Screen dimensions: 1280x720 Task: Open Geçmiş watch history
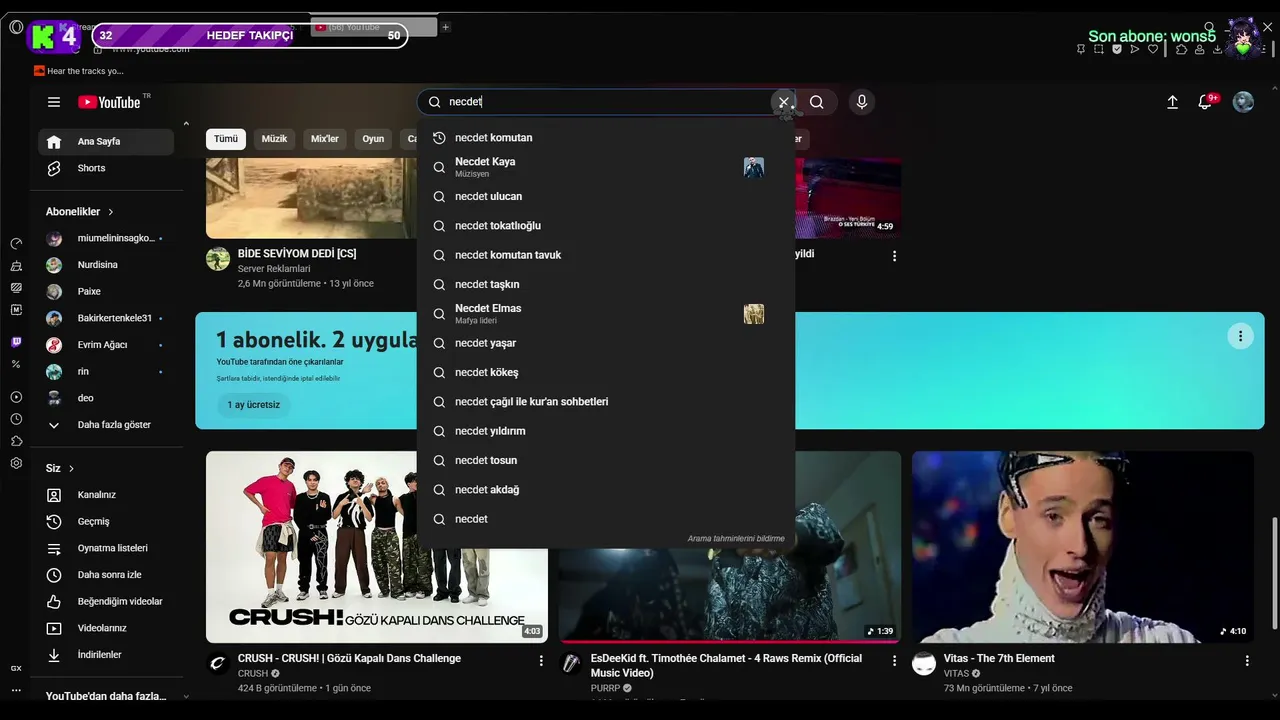pyautogui.click(x=106, y=522)
